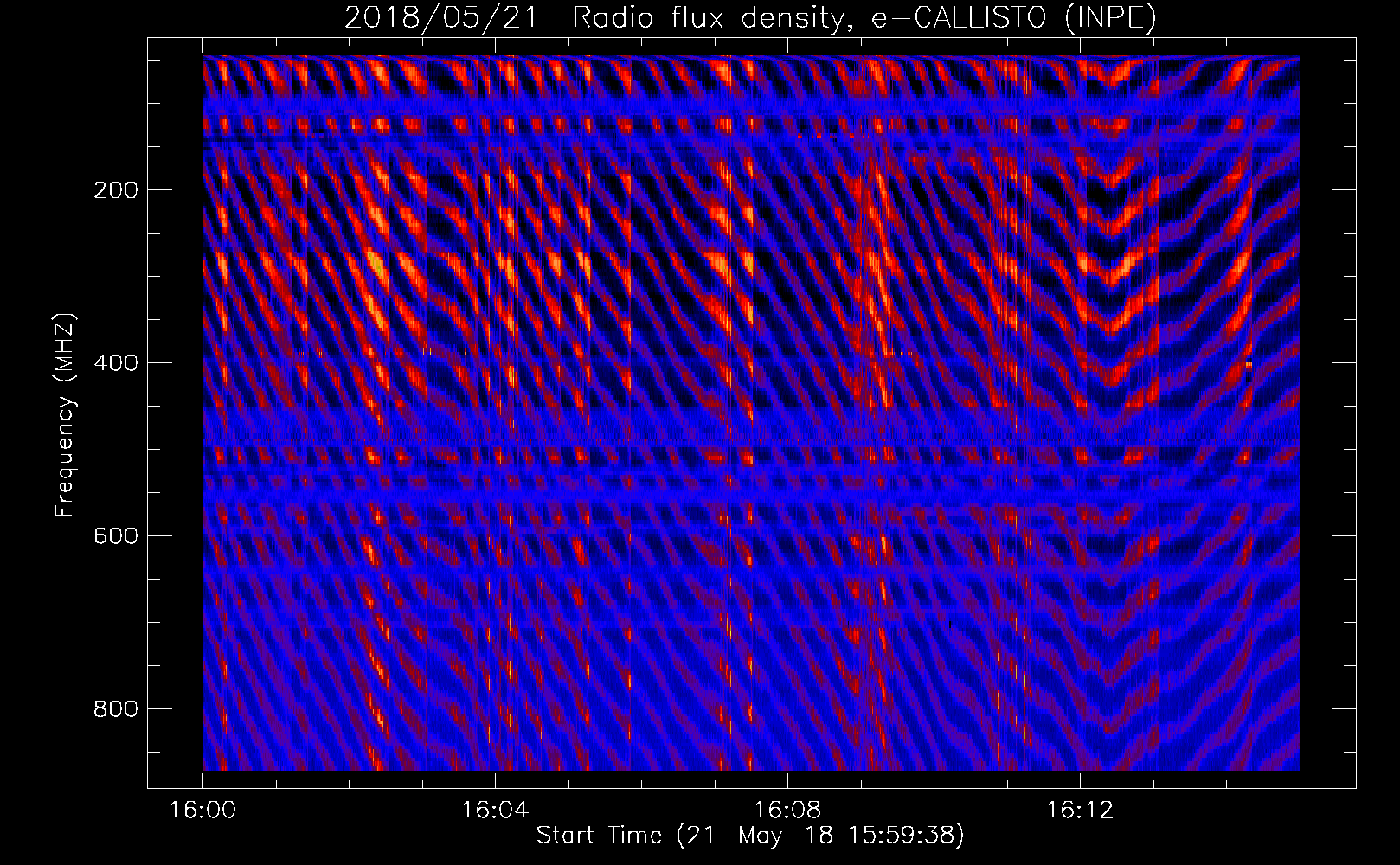
Task: Click the plot title with e-CALLISTO (INPE)
Action: point(750,17)
